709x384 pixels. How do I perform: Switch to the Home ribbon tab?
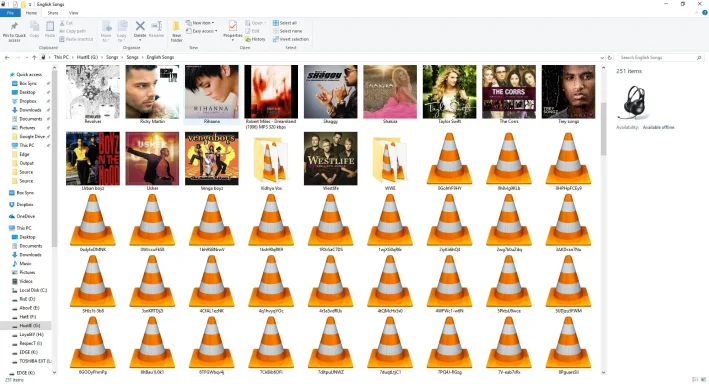point(31,13)
